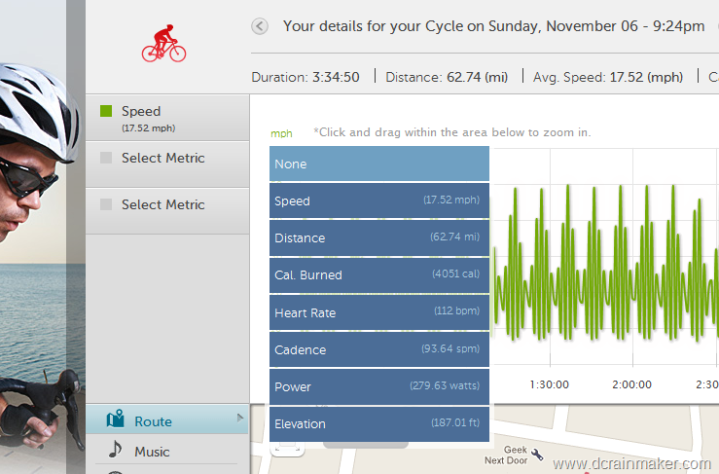Select Cadence from the metric list

point(379,349)
